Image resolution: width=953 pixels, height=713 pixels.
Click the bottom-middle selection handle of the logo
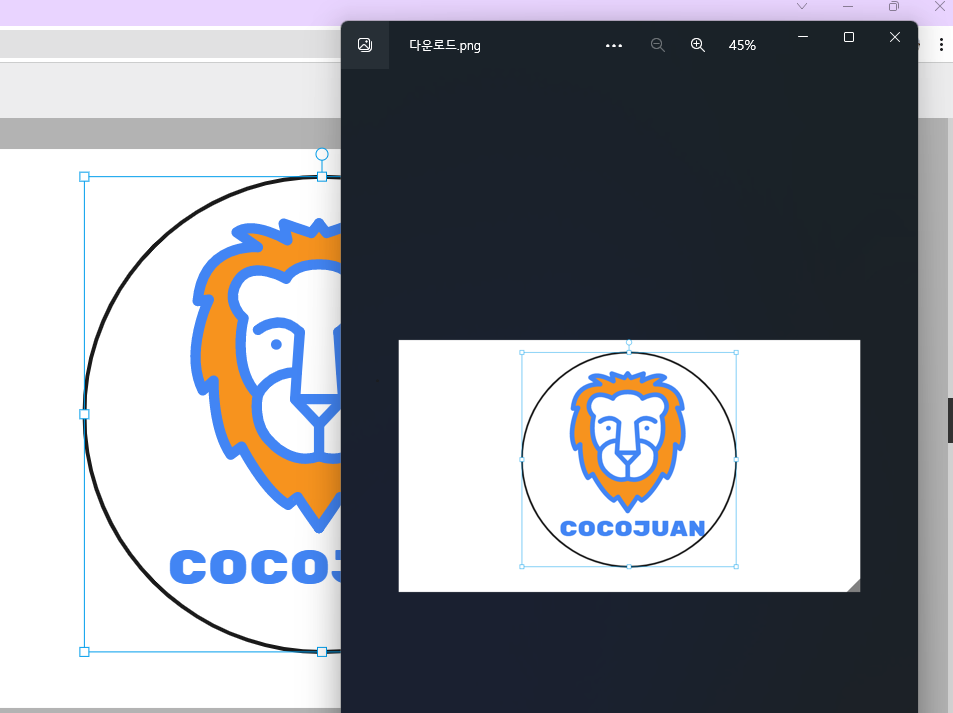coord(322,652)
